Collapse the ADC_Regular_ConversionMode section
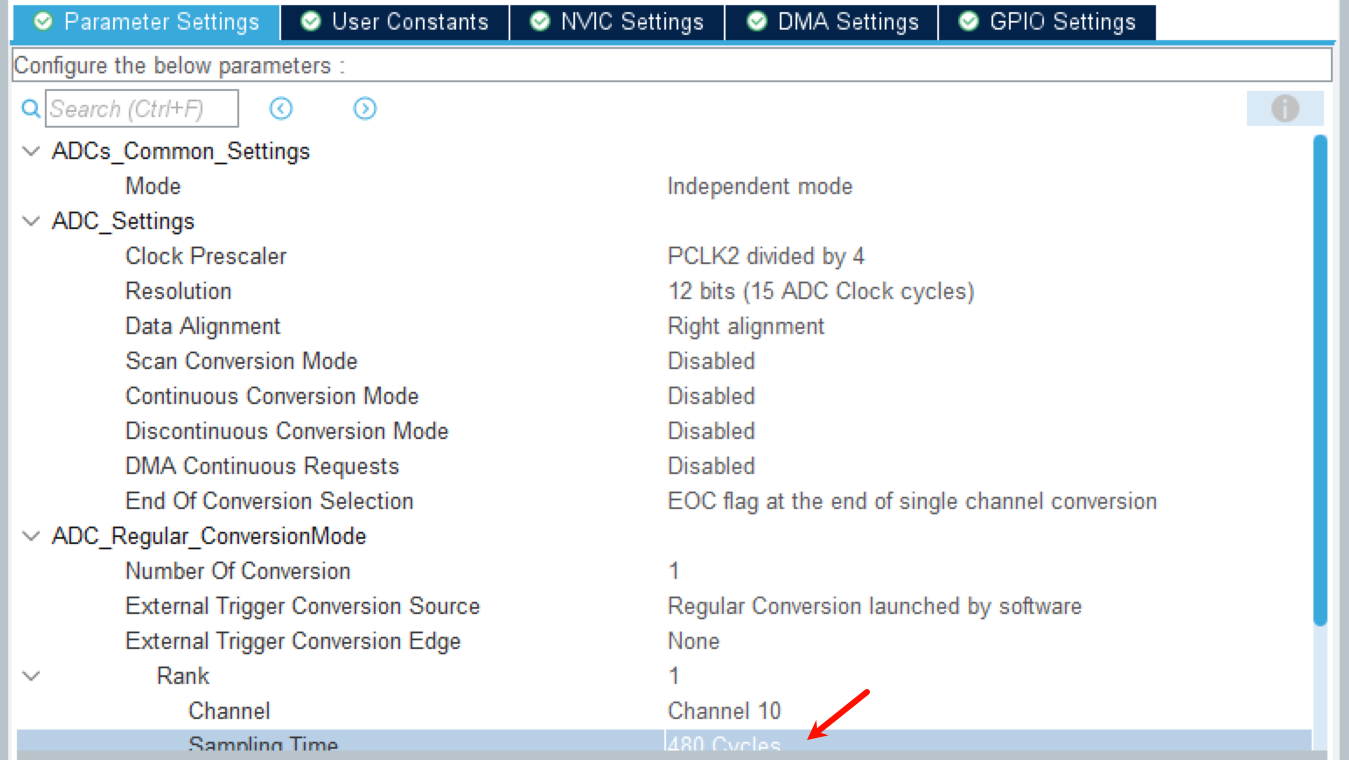This screenshot has height=760, width=1349. tap(31, 537)
